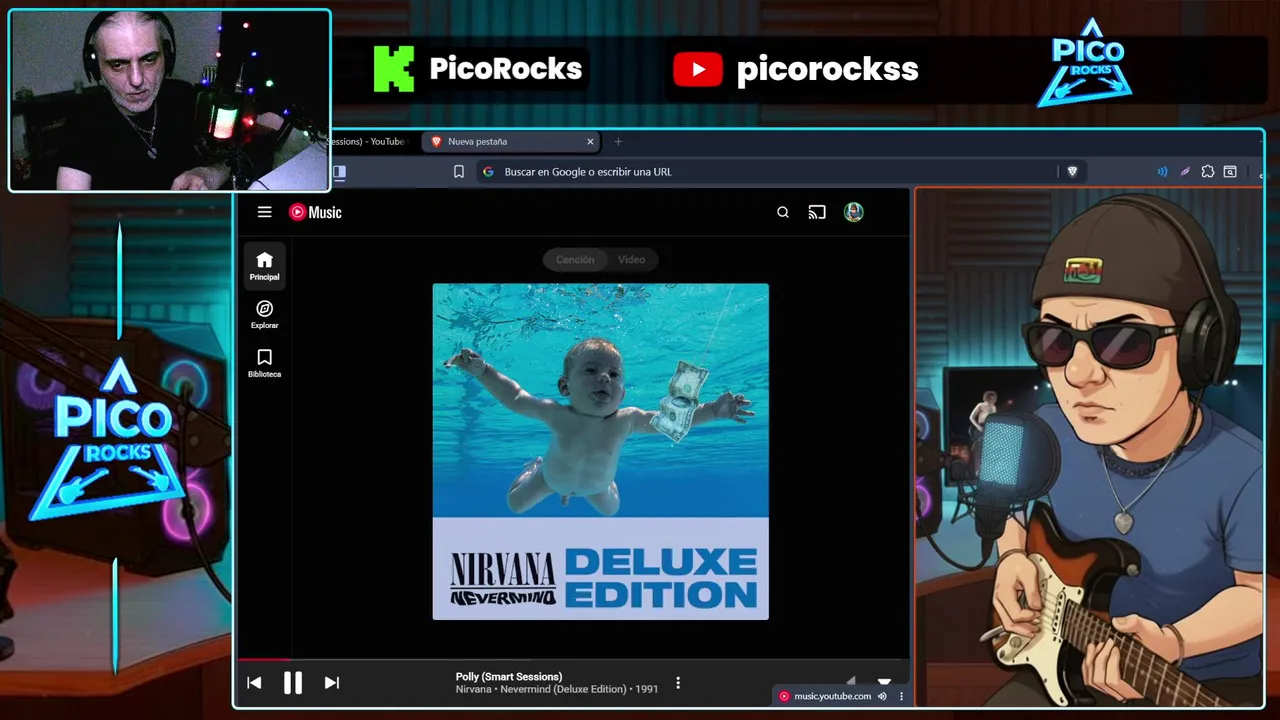This screenshot has height=720, width=1280.
Task: Switch player to Video mode
Action: click(x=631, y=260)
